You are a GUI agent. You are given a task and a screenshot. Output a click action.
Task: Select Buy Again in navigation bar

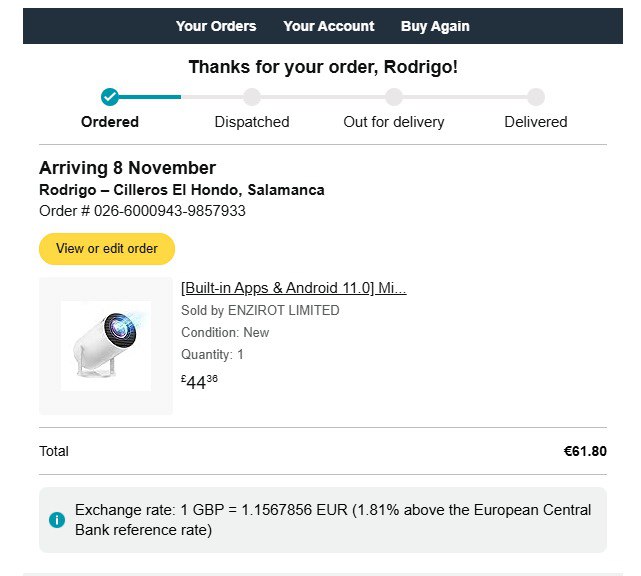tap(435, 26)
